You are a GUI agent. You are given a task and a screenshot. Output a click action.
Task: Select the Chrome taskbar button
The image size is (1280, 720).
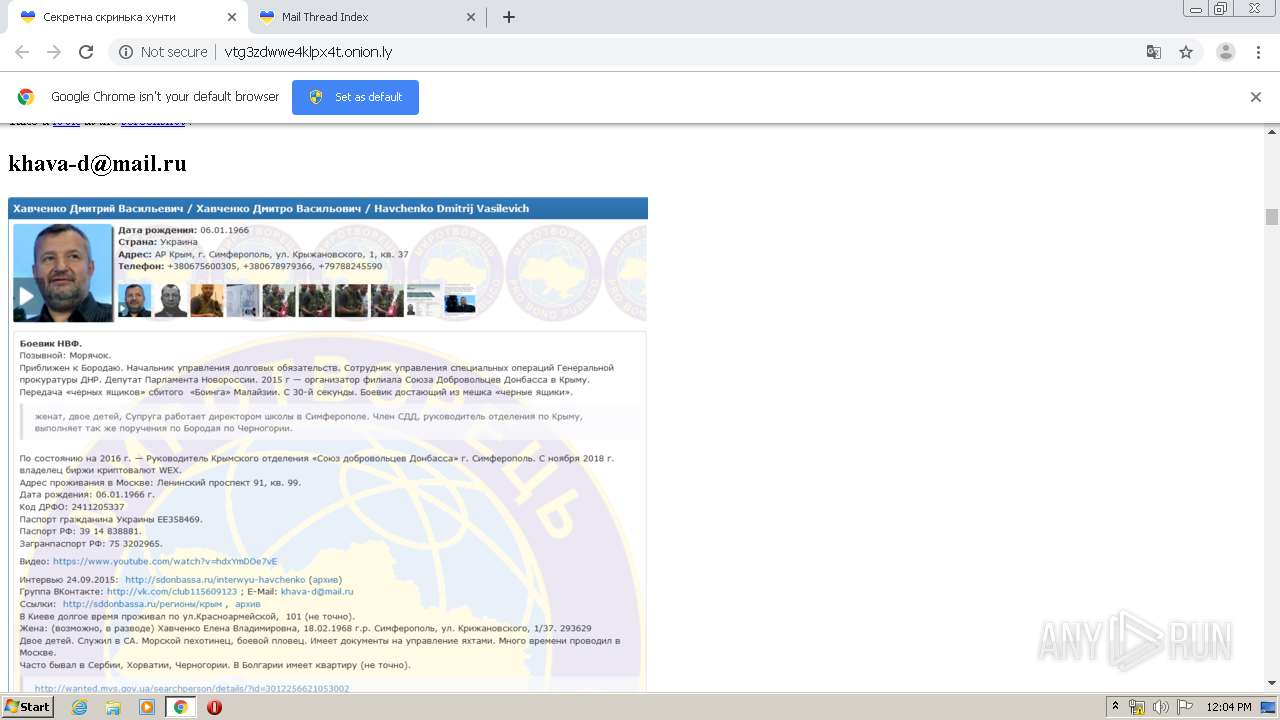pos(180,707)
